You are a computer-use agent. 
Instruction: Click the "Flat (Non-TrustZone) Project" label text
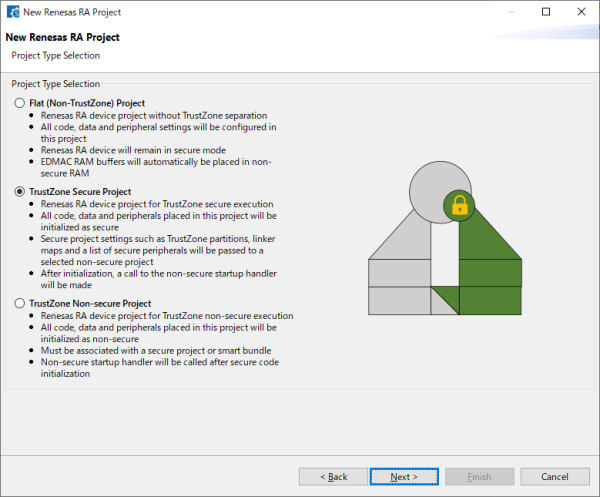click(x=86, y=103)
